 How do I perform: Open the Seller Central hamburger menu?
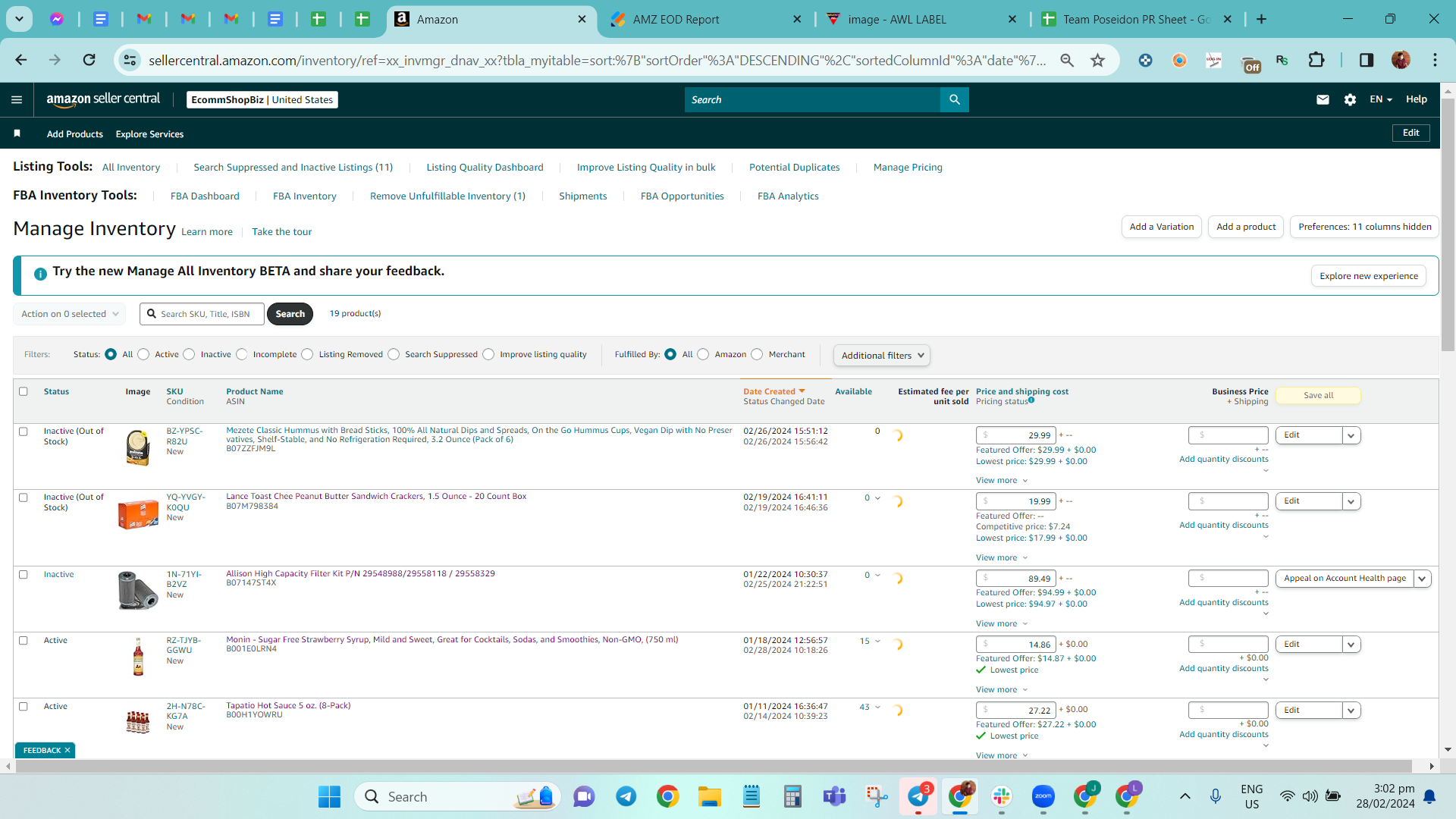17,99
